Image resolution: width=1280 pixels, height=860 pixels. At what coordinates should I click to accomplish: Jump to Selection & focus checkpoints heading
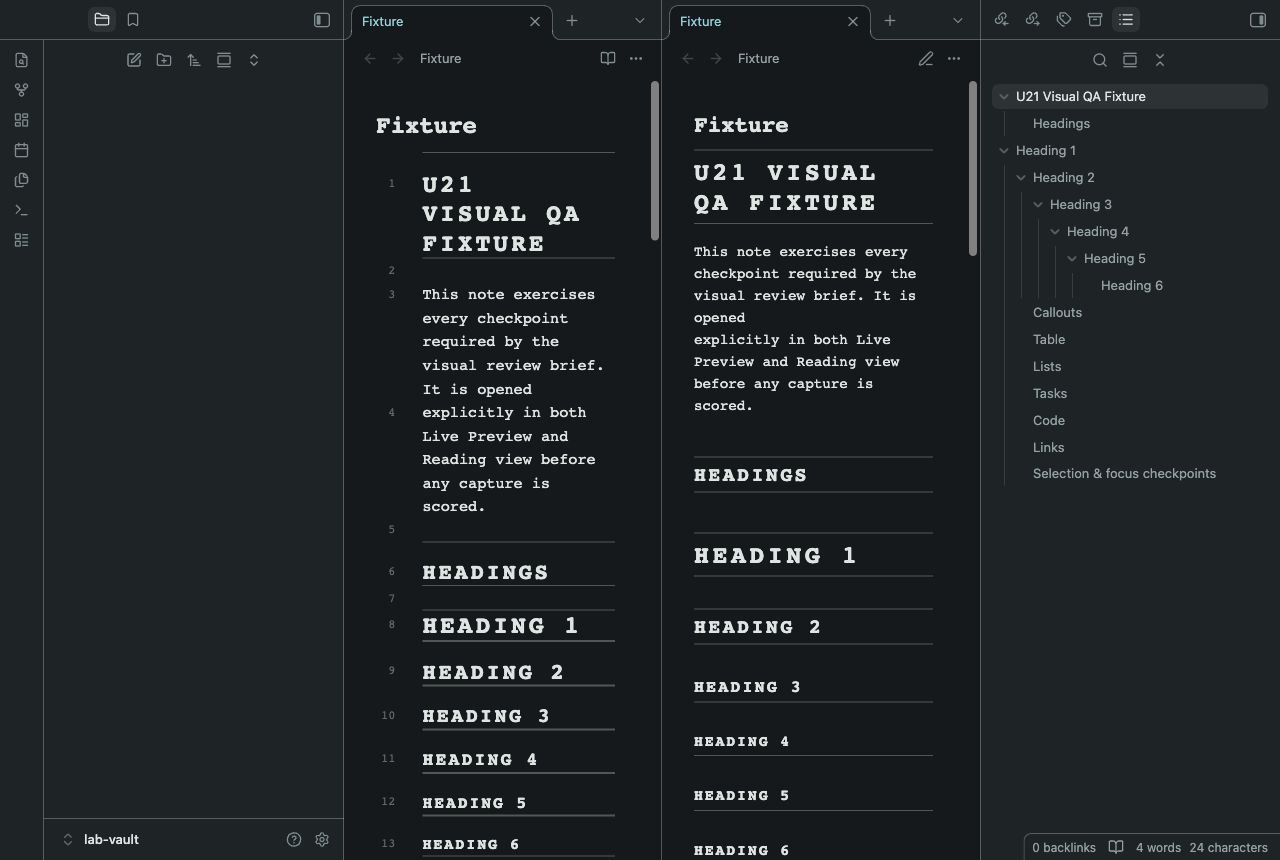[x=1124, y=474]
